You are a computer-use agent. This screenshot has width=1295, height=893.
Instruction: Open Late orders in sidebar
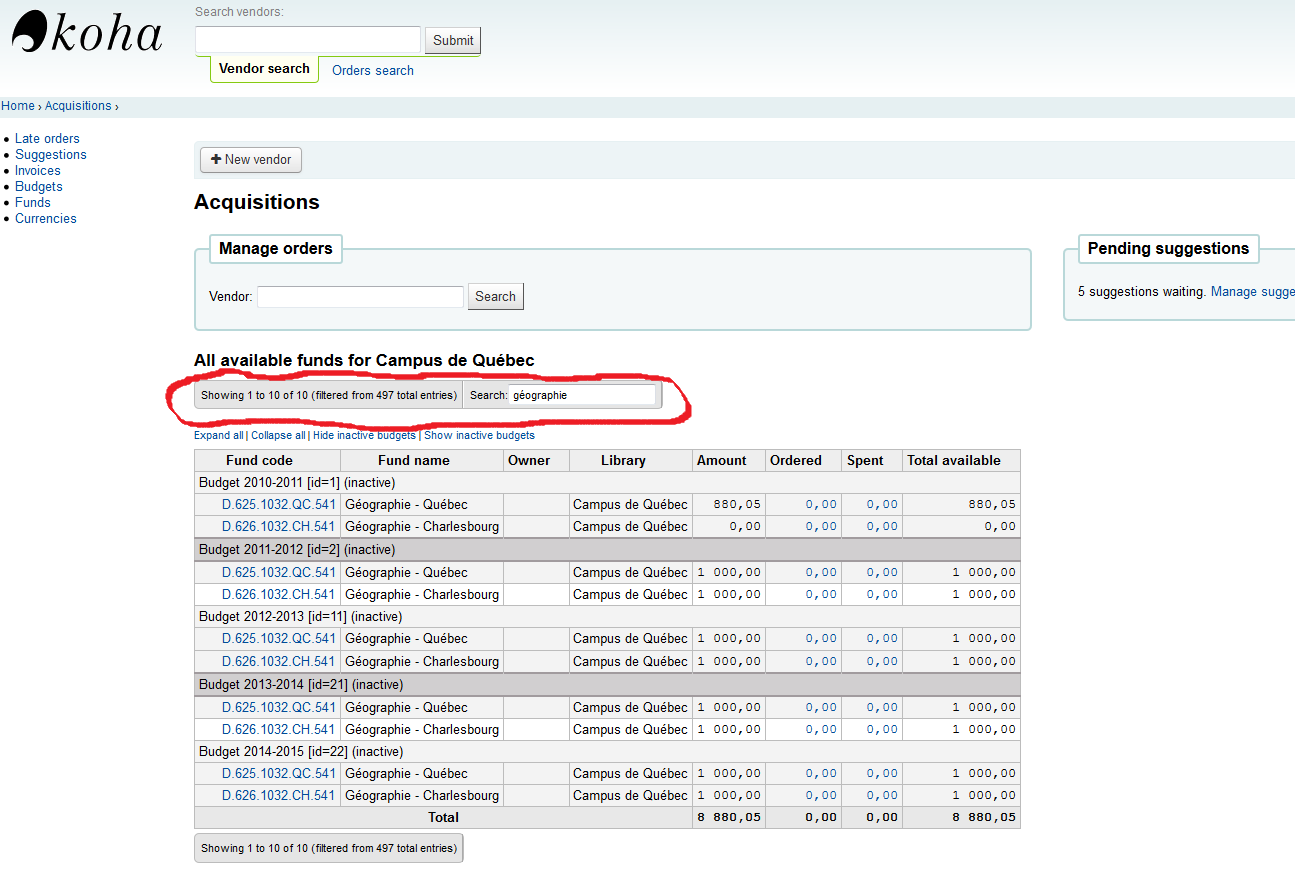click(x=47, y=139)
